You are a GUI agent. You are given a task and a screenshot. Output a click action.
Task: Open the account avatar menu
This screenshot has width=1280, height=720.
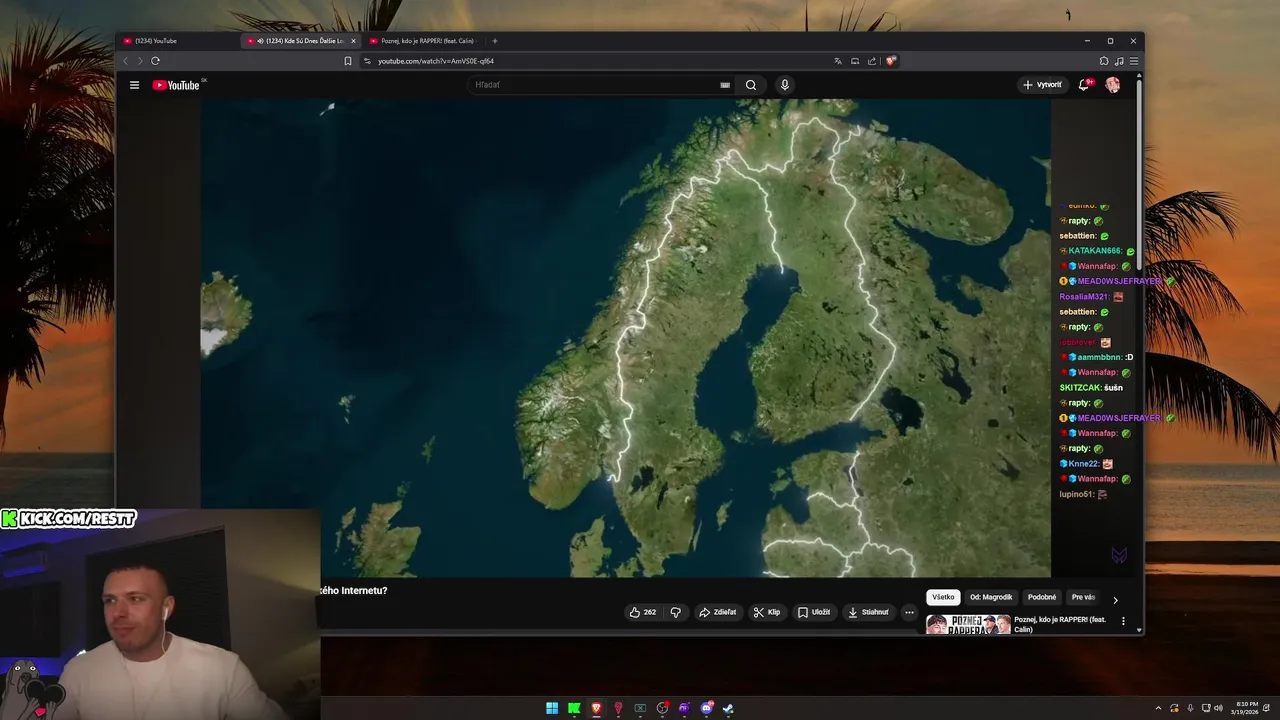click(x=1112, y=85)
